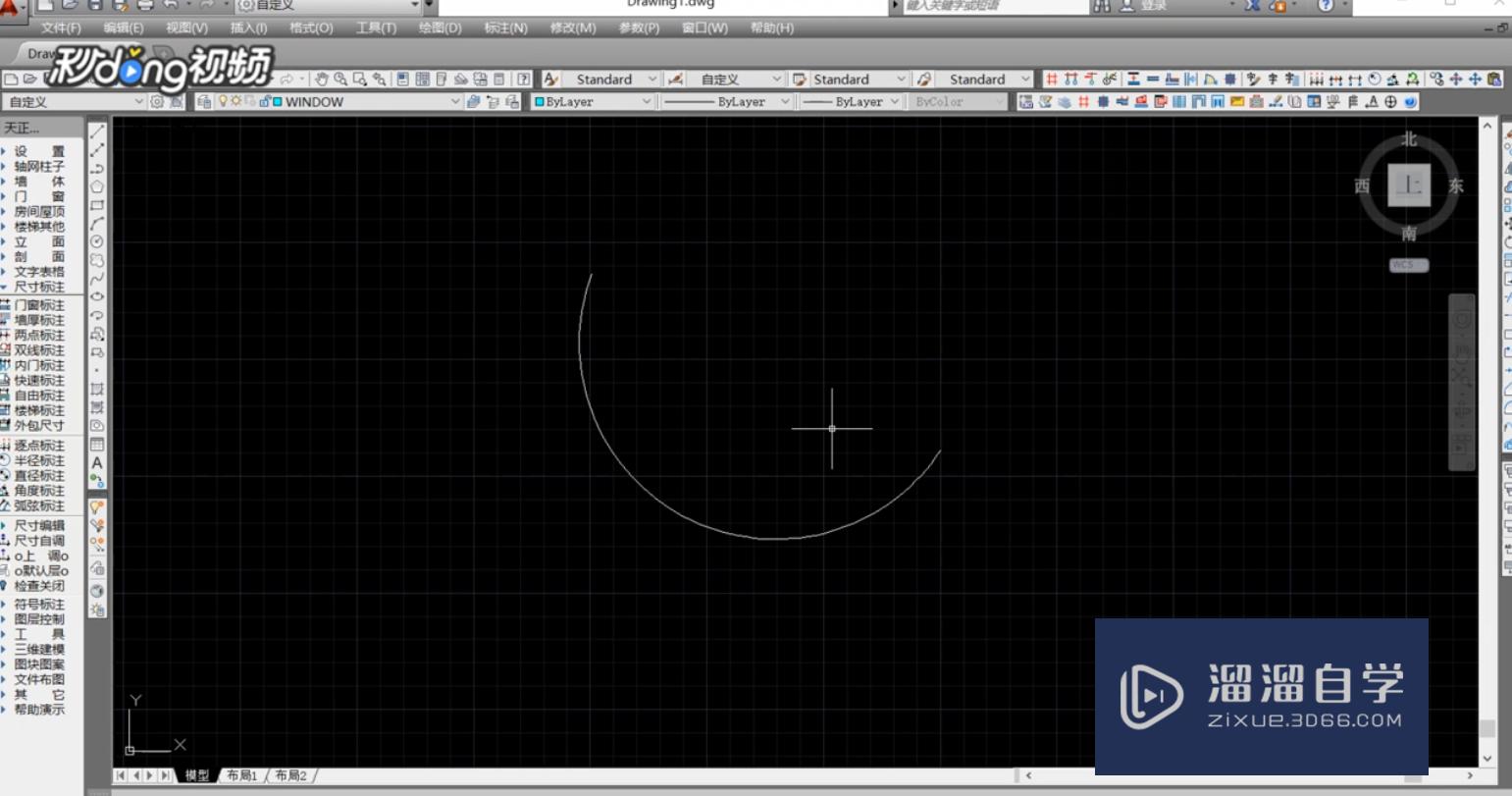Open the lineweight ByLayer dropdown
Image resolution: width=1512 pixels, height=796 pixels.
point(895,101)
